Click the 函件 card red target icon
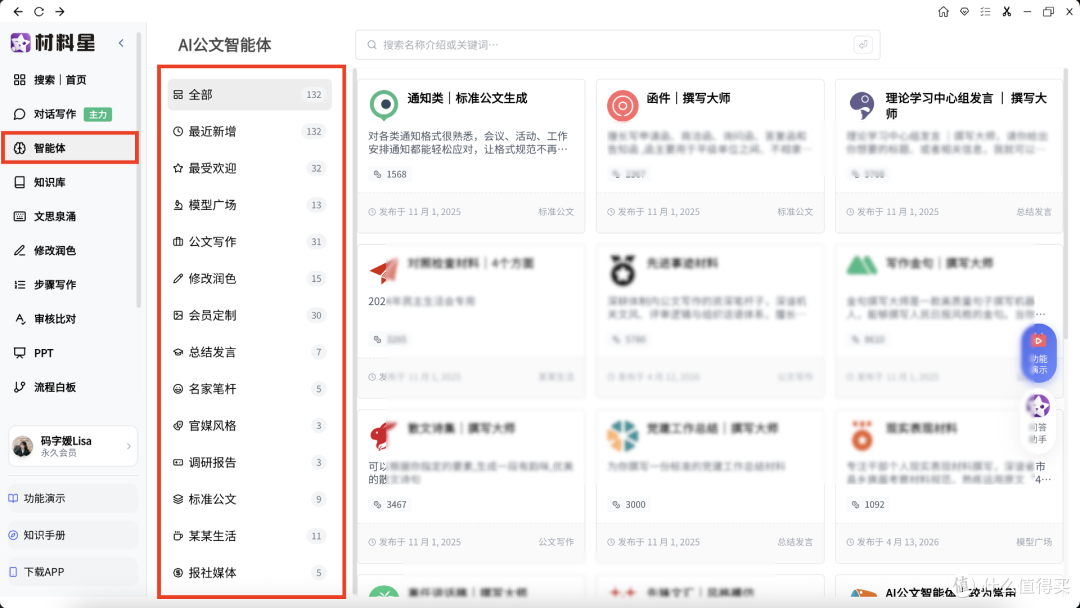This screenshot has height=608, width=1080. tap(623, 106)
